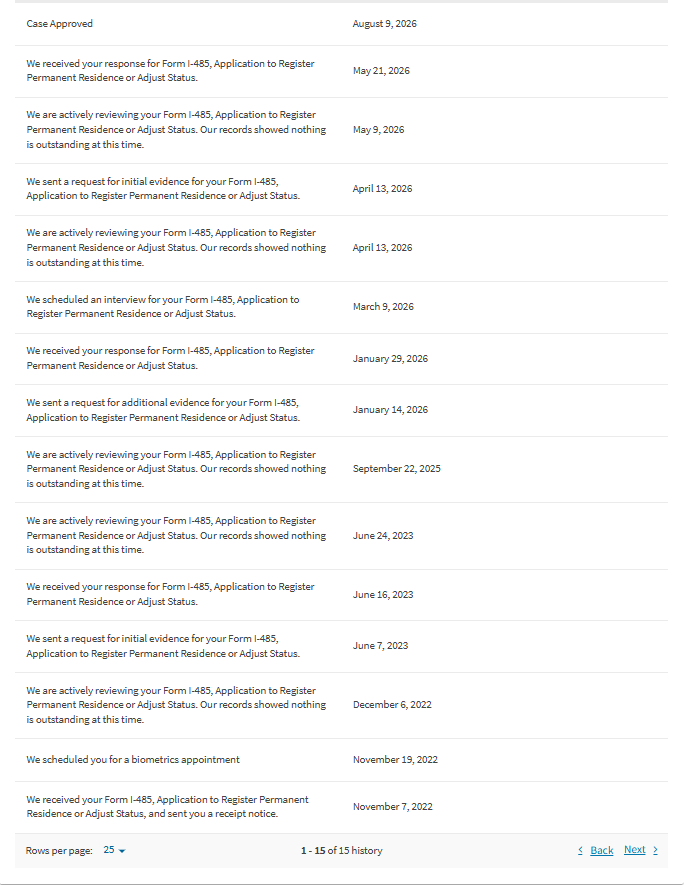Click the January 29, 2026 response received row
Screen dimensions: 684x885
click(x=341, y=359)
